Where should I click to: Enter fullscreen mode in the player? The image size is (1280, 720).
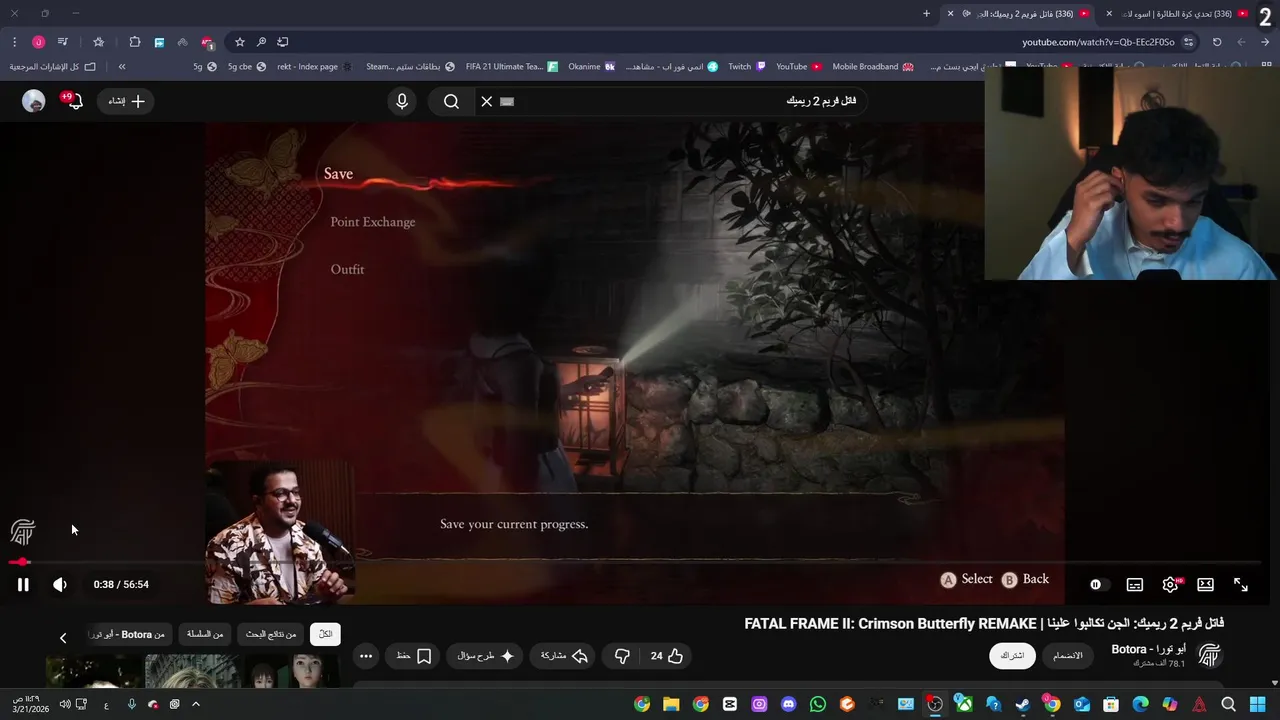pos(1241,584)
